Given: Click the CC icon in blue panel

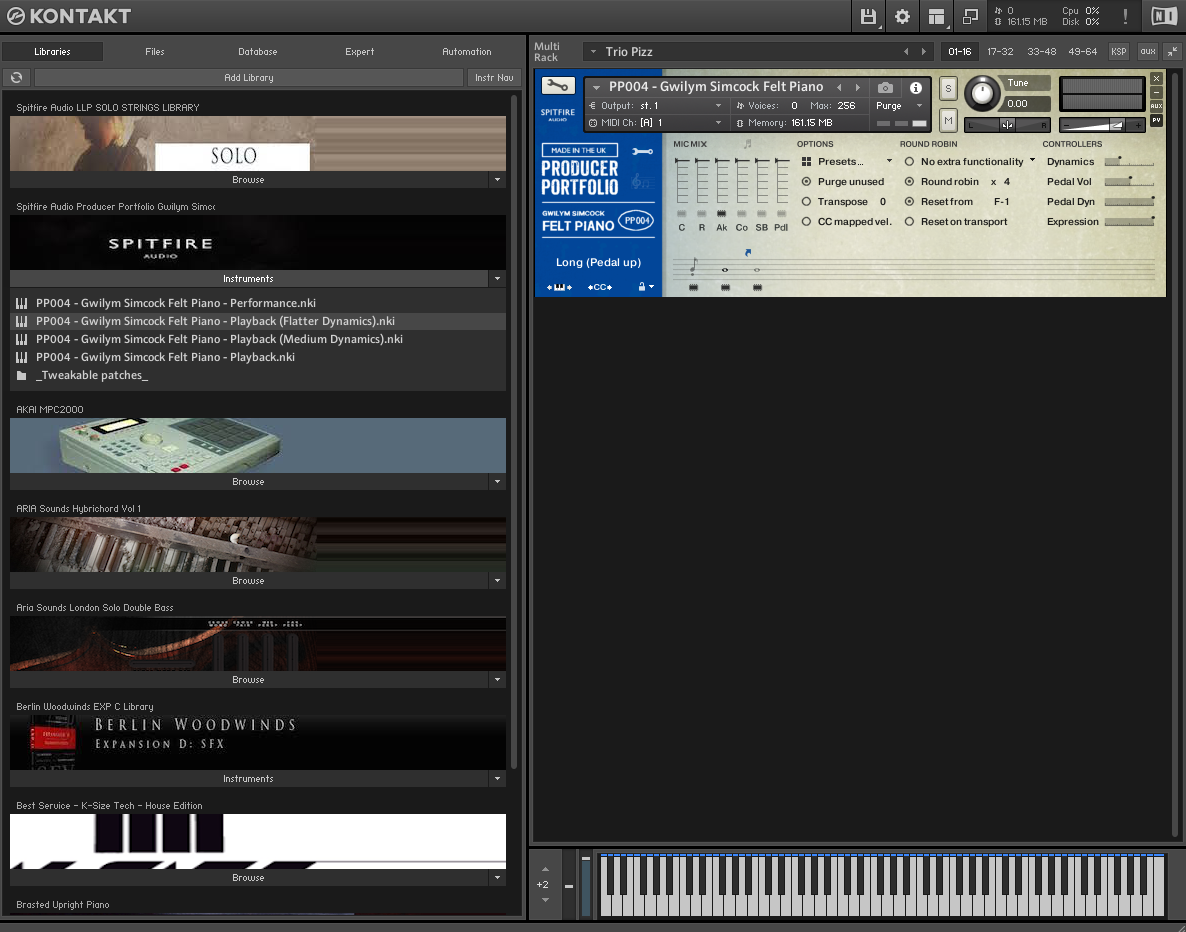Looking at the screenshot, I should coord(600,287).
